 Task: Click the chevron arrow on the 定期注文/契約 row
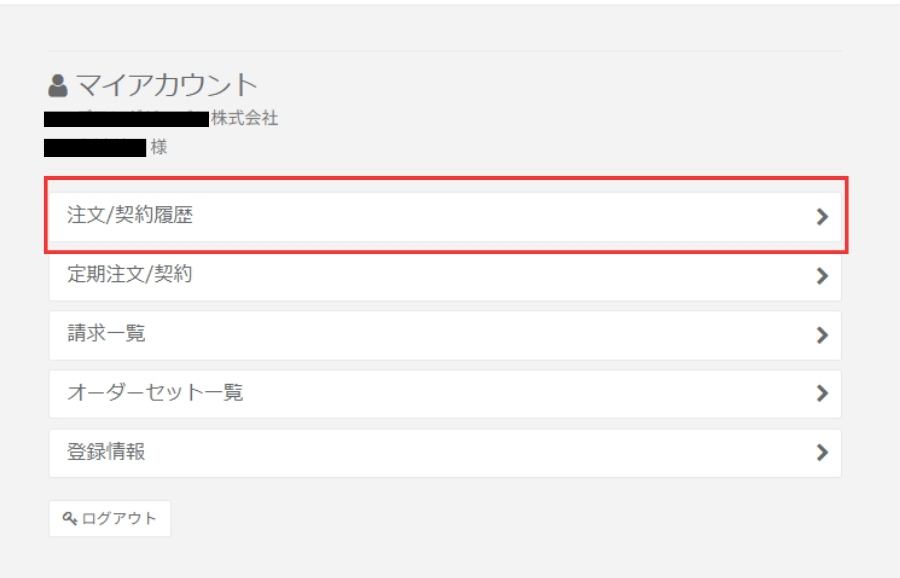tap(823, 276)
